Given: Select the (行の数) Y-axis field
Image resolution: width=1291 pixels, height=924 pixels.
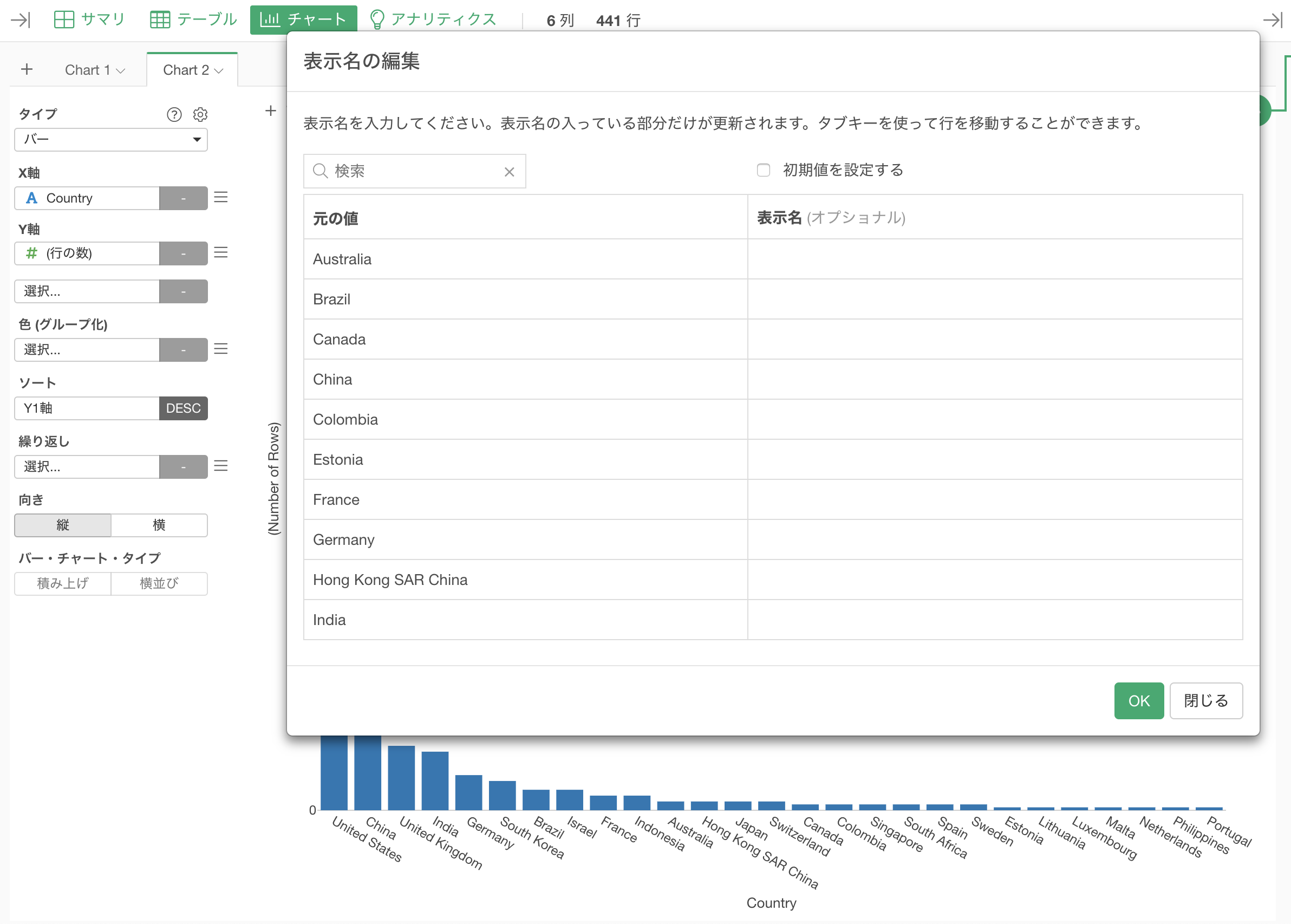Looking at the screenshot, I should tap(87, 253).
